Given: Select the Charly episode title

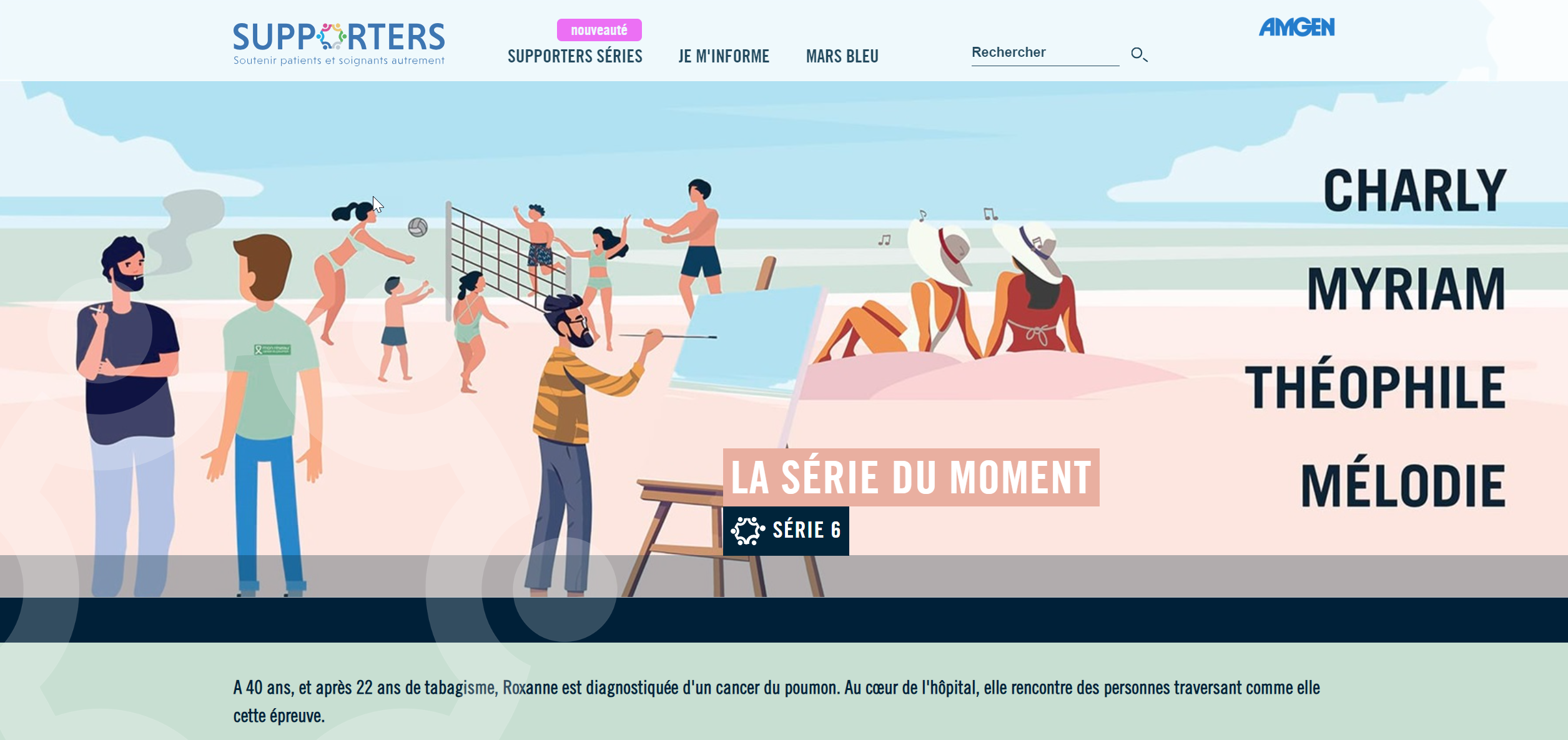Looking at the screenshot, I should (1415, 190).
